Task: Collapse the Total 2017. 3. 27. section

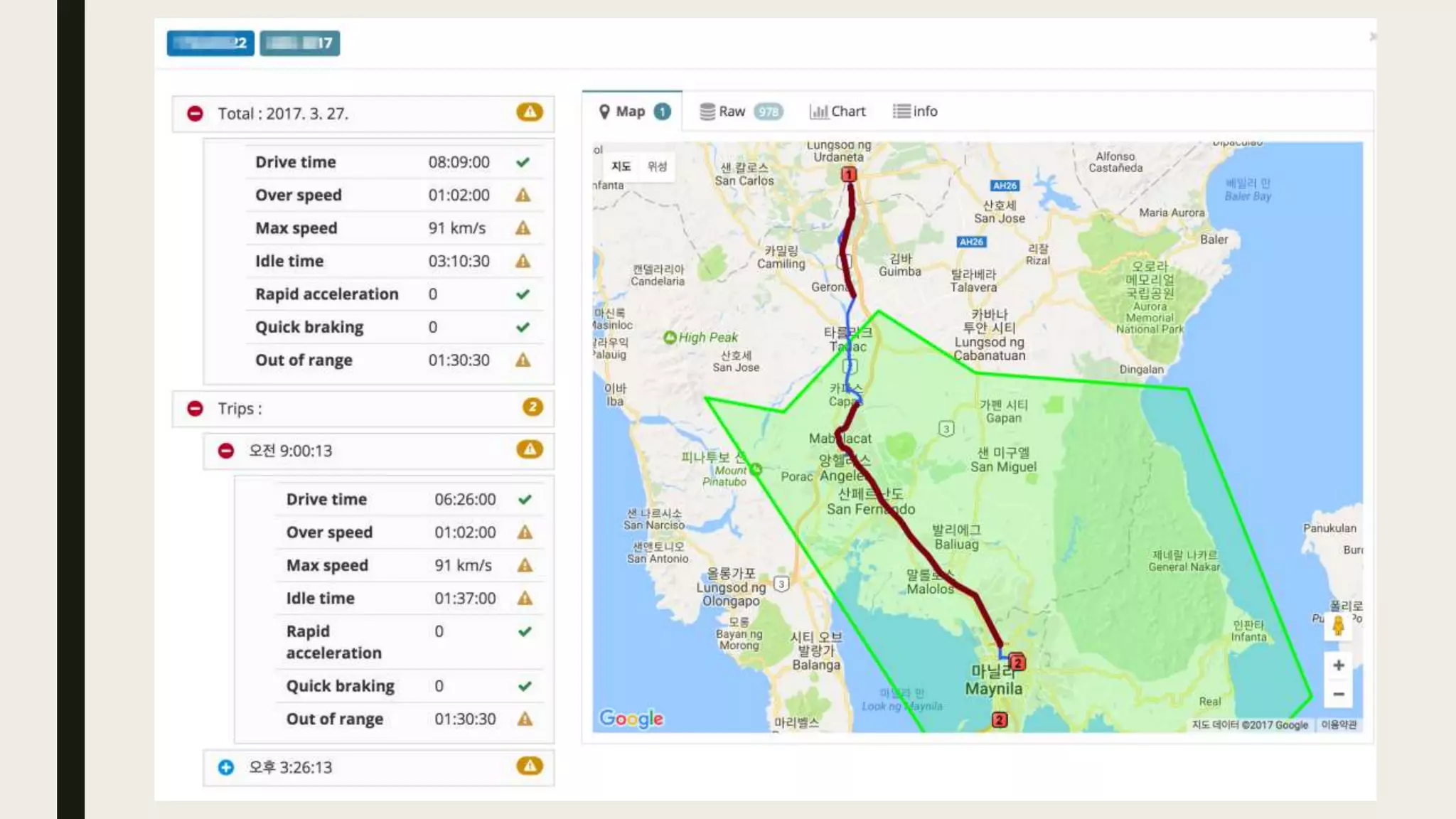Action: pos(195,114)
